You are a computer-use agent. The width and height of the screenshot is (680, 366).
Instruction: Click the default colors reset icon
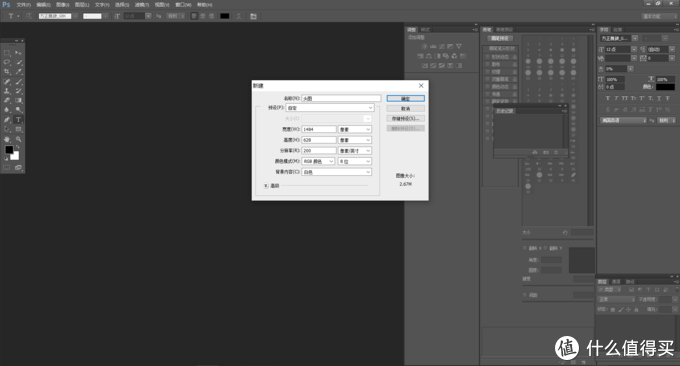(6, 159)
